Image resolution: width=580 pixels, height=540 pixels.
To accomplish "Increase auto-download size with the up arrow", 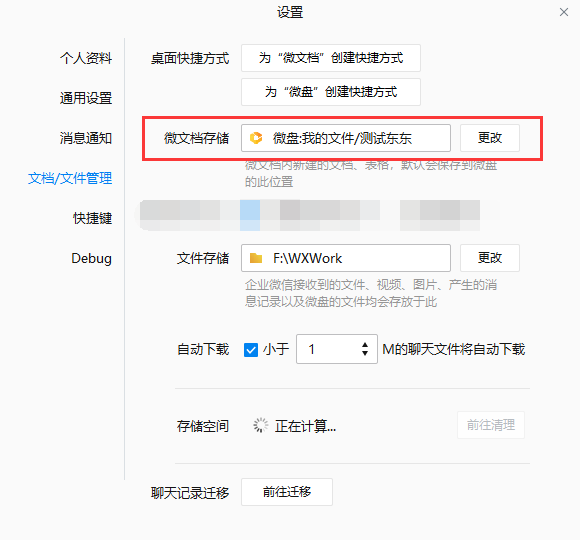I will 365,345.
